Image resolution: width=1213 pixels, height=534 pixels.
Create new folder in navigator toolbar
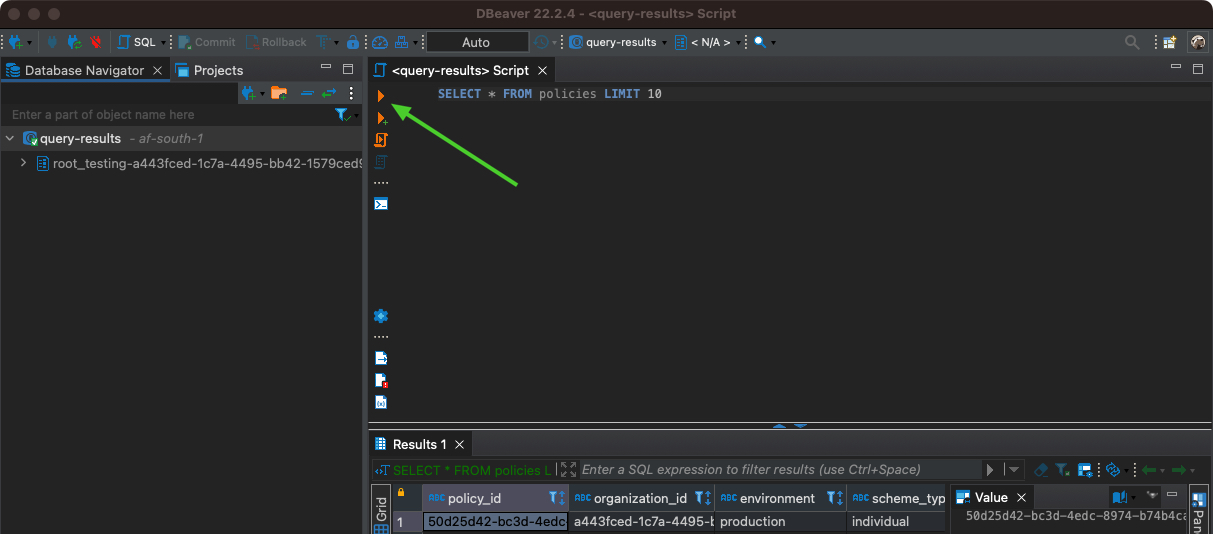tap(279, 93)
